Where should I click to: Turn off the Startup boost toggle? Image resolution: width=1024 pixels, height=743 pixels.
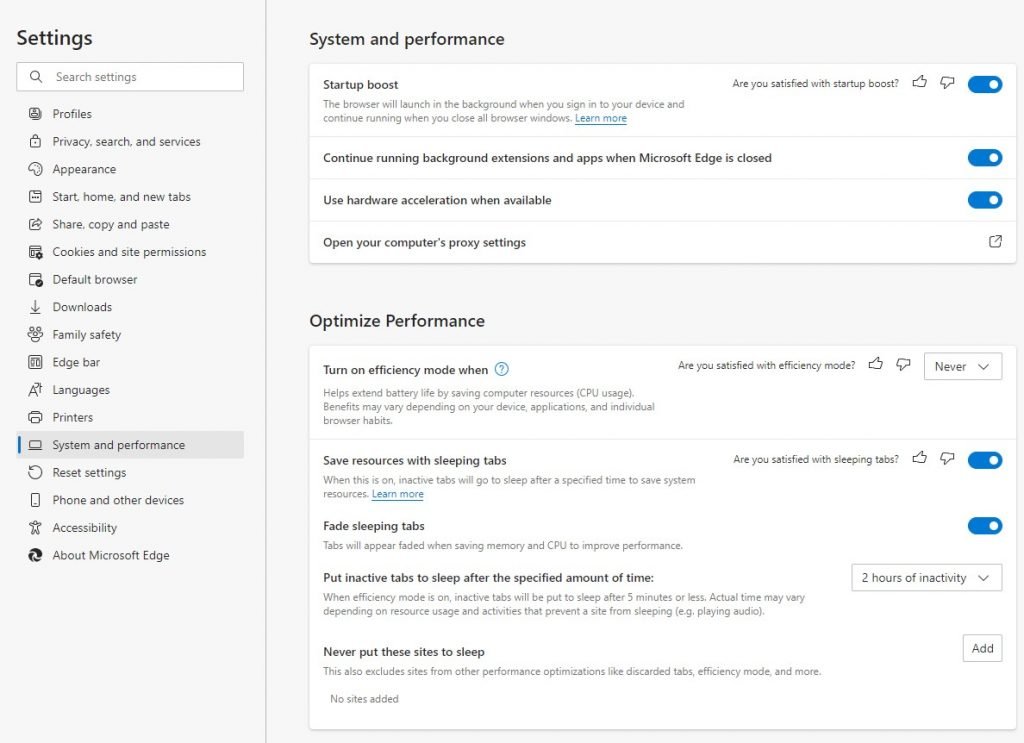point(985,84)
